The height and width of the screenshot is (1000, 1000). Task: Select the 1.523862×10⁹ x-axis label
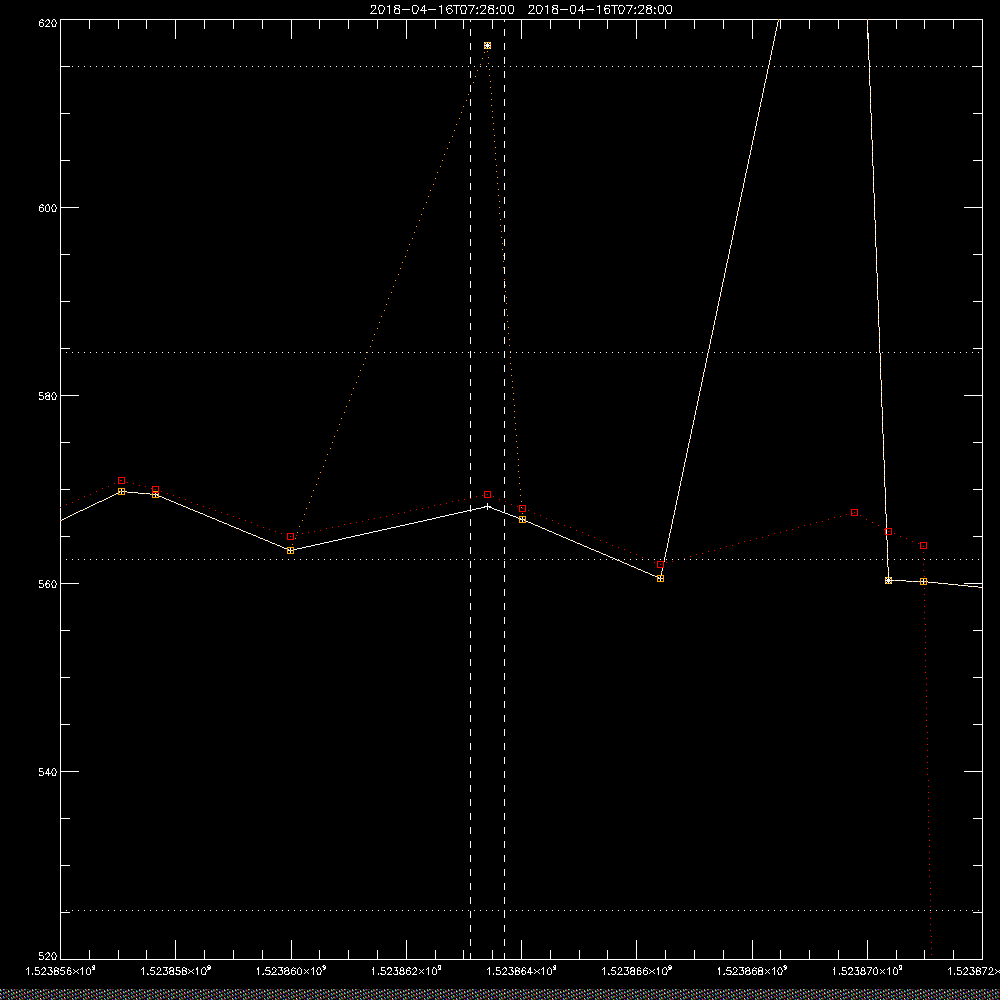coord(406,971)
